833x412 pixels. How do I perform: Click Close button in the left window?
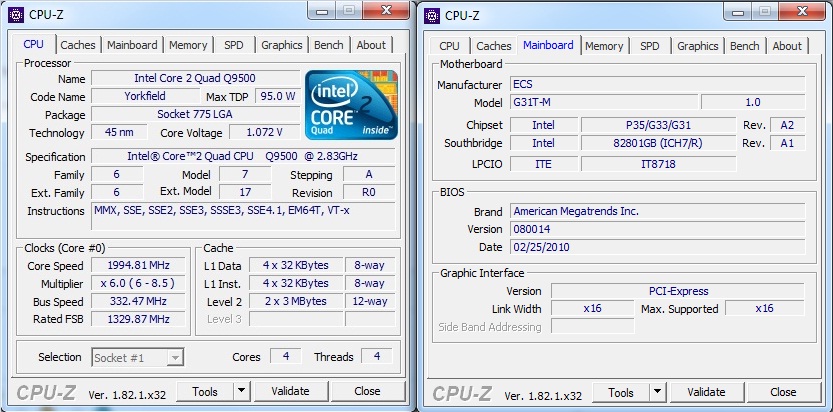click(367, 392)
